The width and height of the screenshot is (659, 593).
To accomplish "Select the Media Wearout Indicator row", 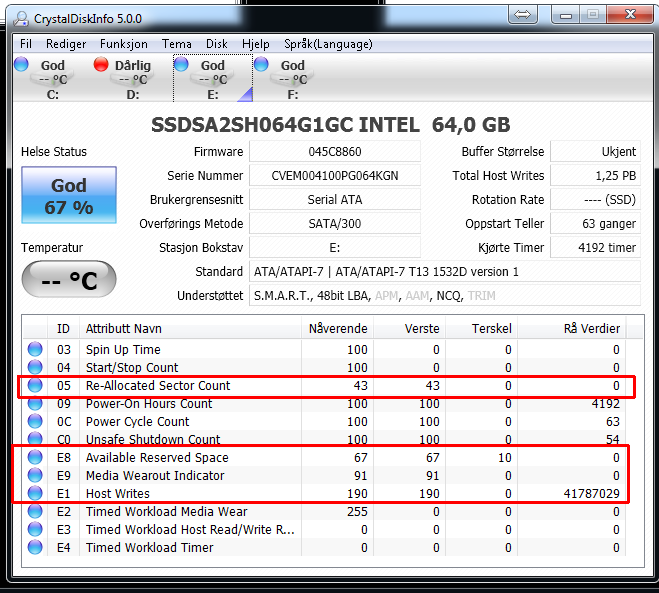I will (x=324, y=475).
